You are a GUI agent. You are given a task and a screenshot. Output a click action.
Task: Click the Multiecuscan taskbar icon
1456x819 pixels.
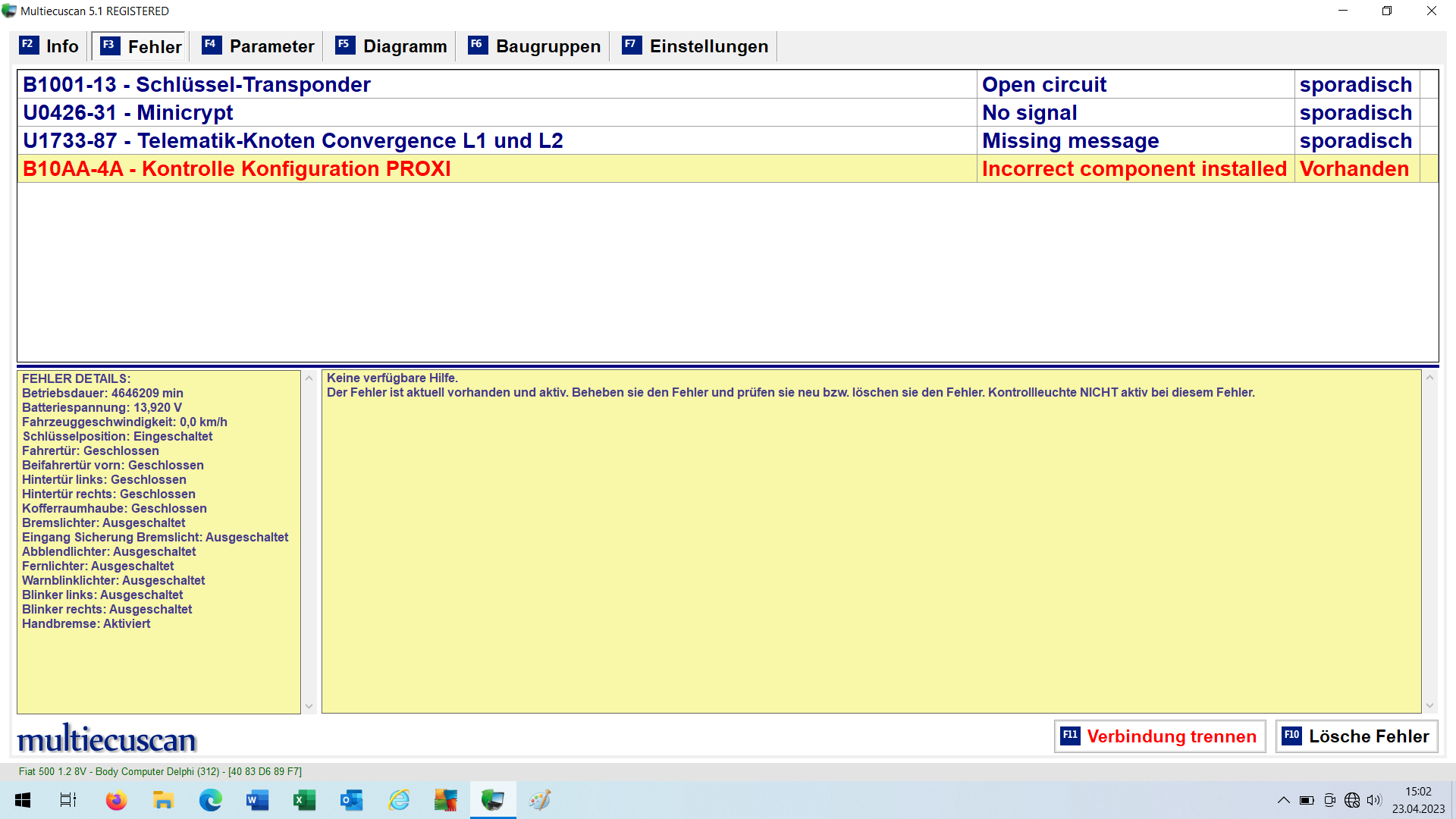[x=493, y=800]
